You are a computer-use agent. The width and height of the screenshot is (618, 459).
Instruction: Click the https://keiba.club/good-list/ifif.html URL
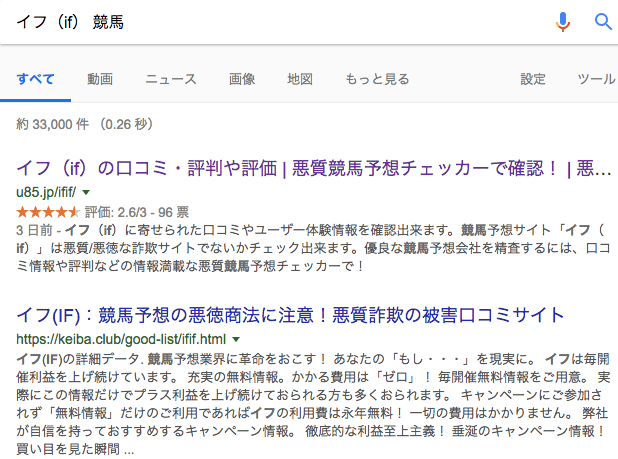tap(121, 339)
